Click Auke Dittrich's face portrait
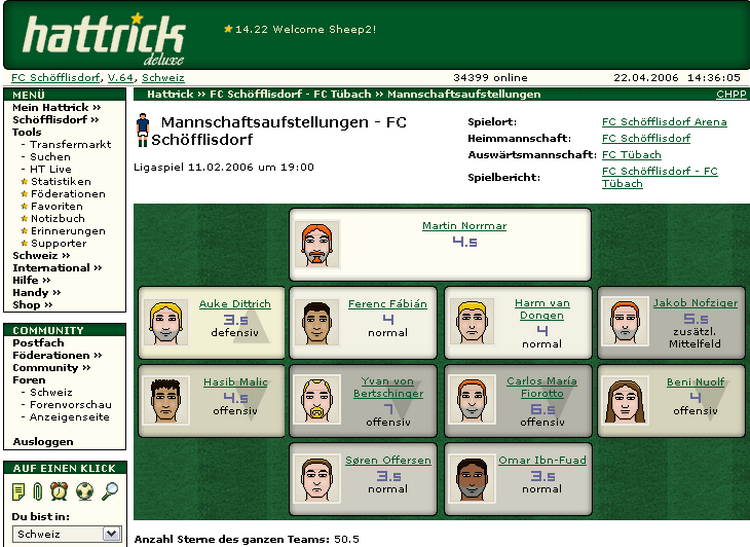750x547 pixels. coord(166,322)
